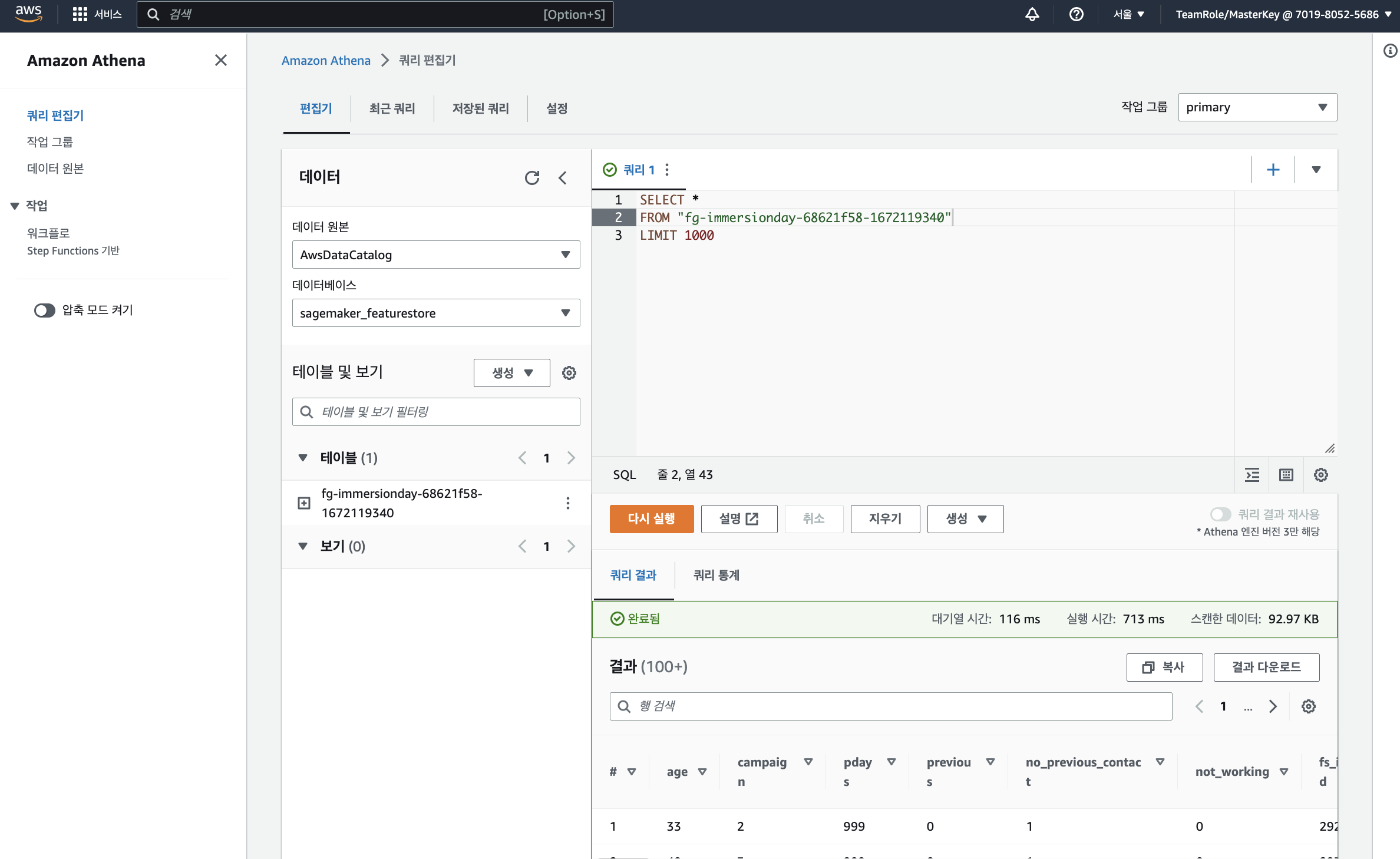
Task: Collapse the 데이터 side panel
Action: point(563,177)
